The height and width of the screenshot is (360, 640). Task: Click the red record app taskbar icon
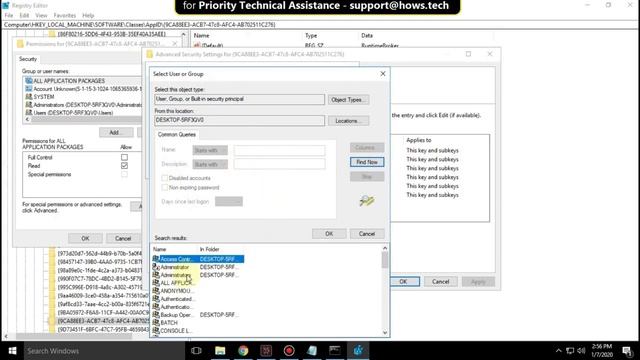(x=289, y=351)
